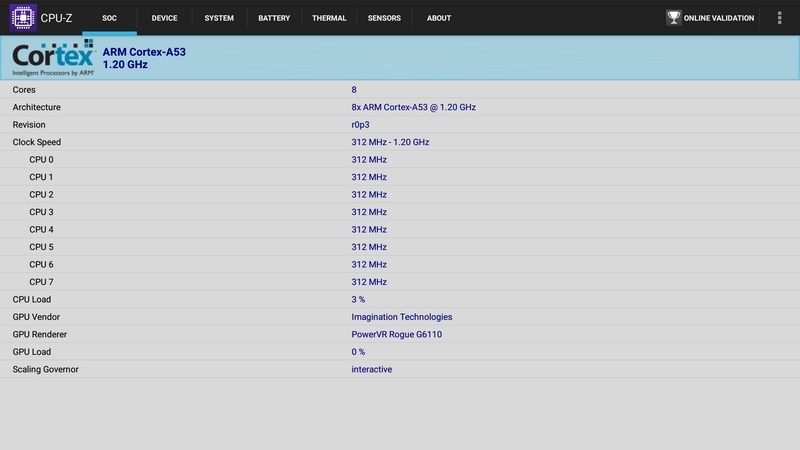800x450 pixels.
Task: Select the GPU Load label
Action: coord(32,352)
